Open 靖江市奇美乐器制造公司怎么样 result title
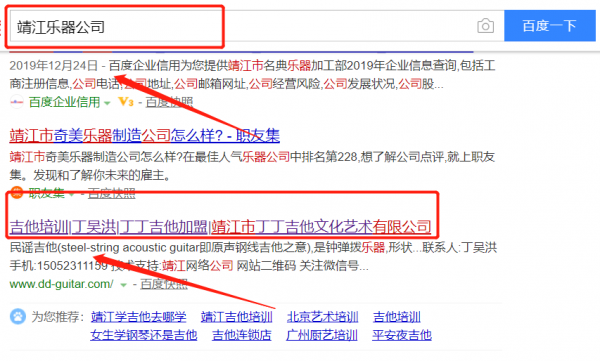This screenshot has width=600, height=361. 145,136
